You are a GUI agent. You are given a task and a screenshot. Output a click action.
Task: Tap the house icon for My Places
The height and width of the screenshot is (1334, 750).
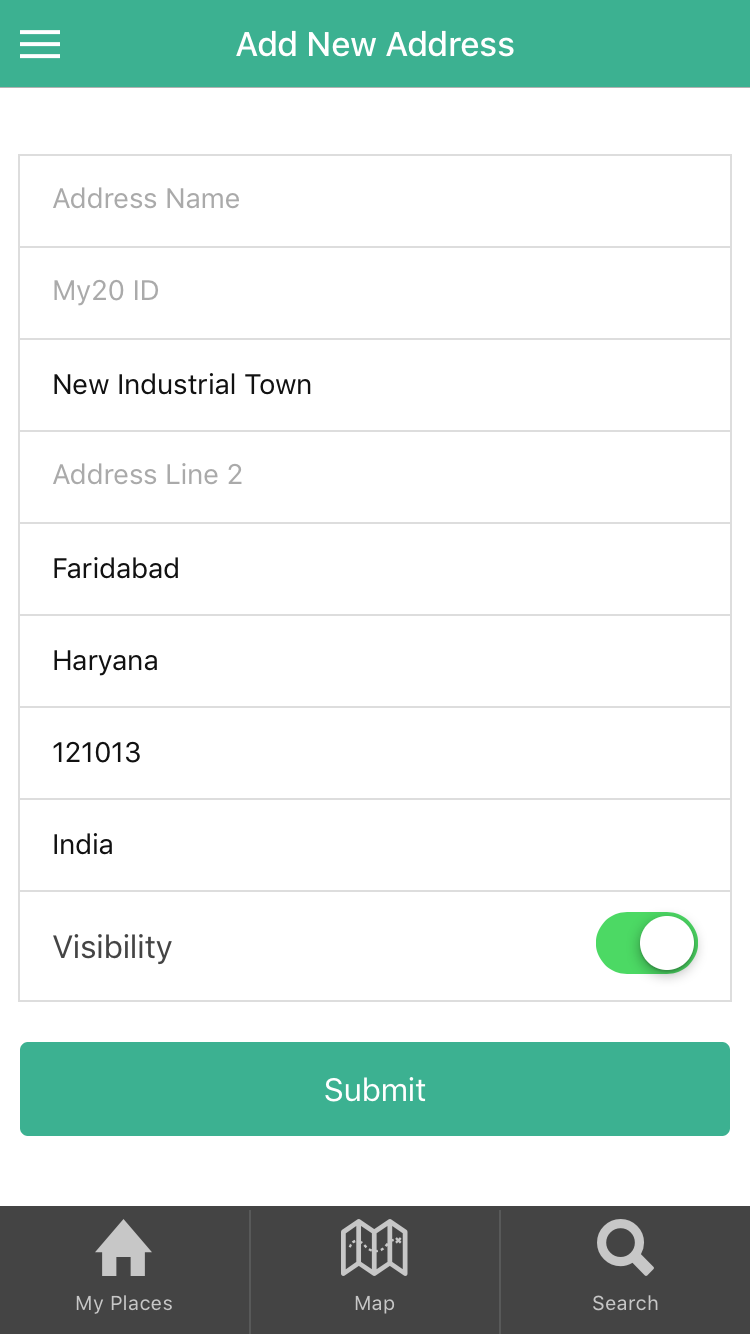tap(124, 1249)
